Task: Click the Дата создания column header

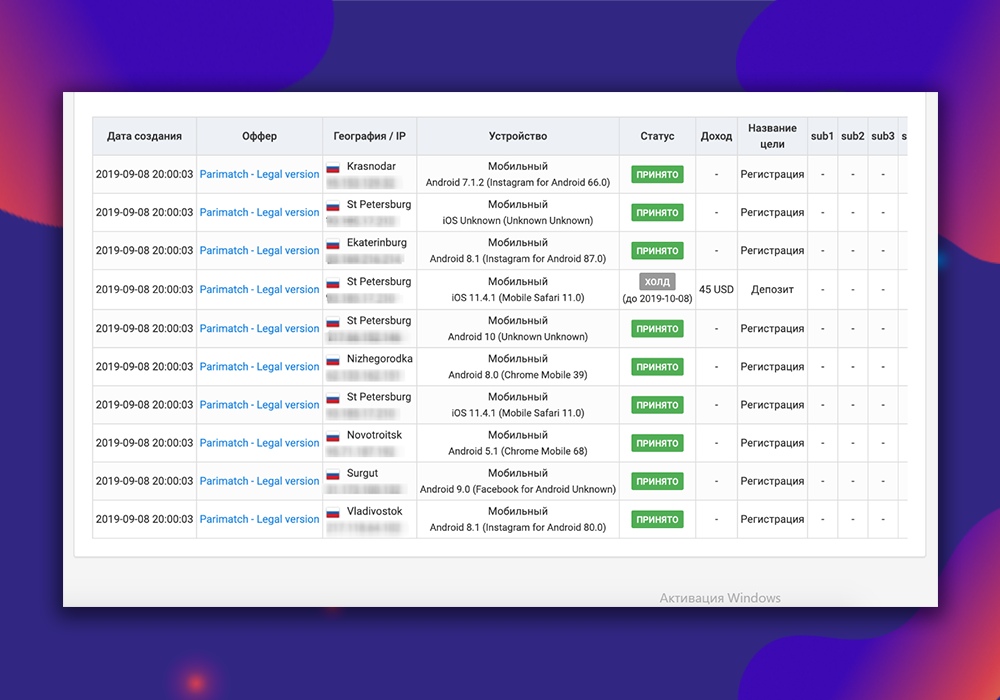Action: [x=144, y=136]
